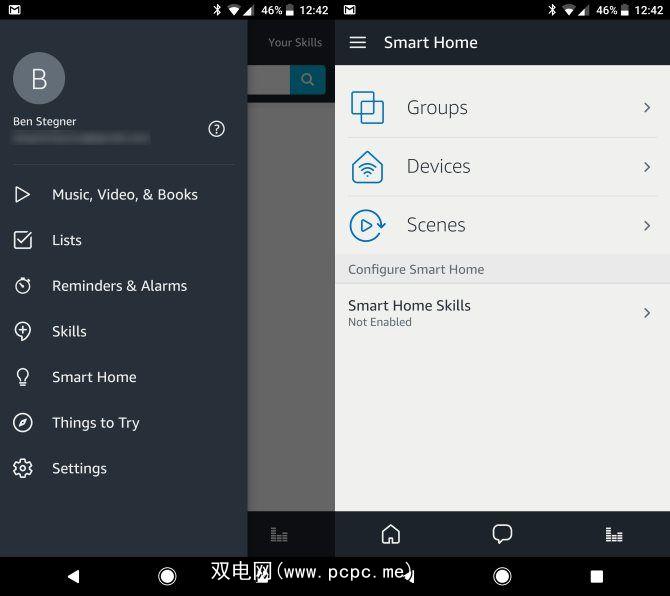Click the skills search input field
The height and width of the screenshot is (596, 670).
click(x=268, y=79)
